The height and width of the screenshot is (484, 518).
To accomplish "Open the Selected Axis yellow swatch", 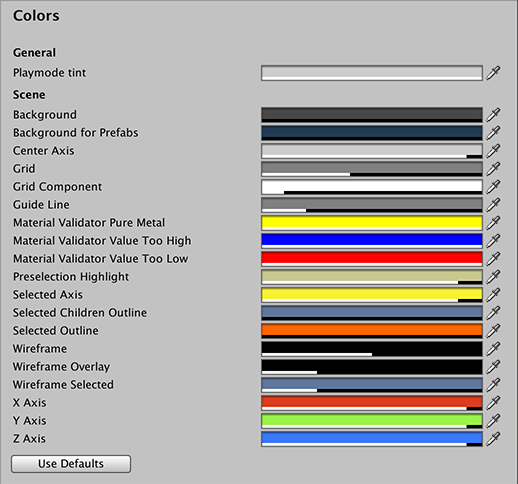I will [372, 295].
